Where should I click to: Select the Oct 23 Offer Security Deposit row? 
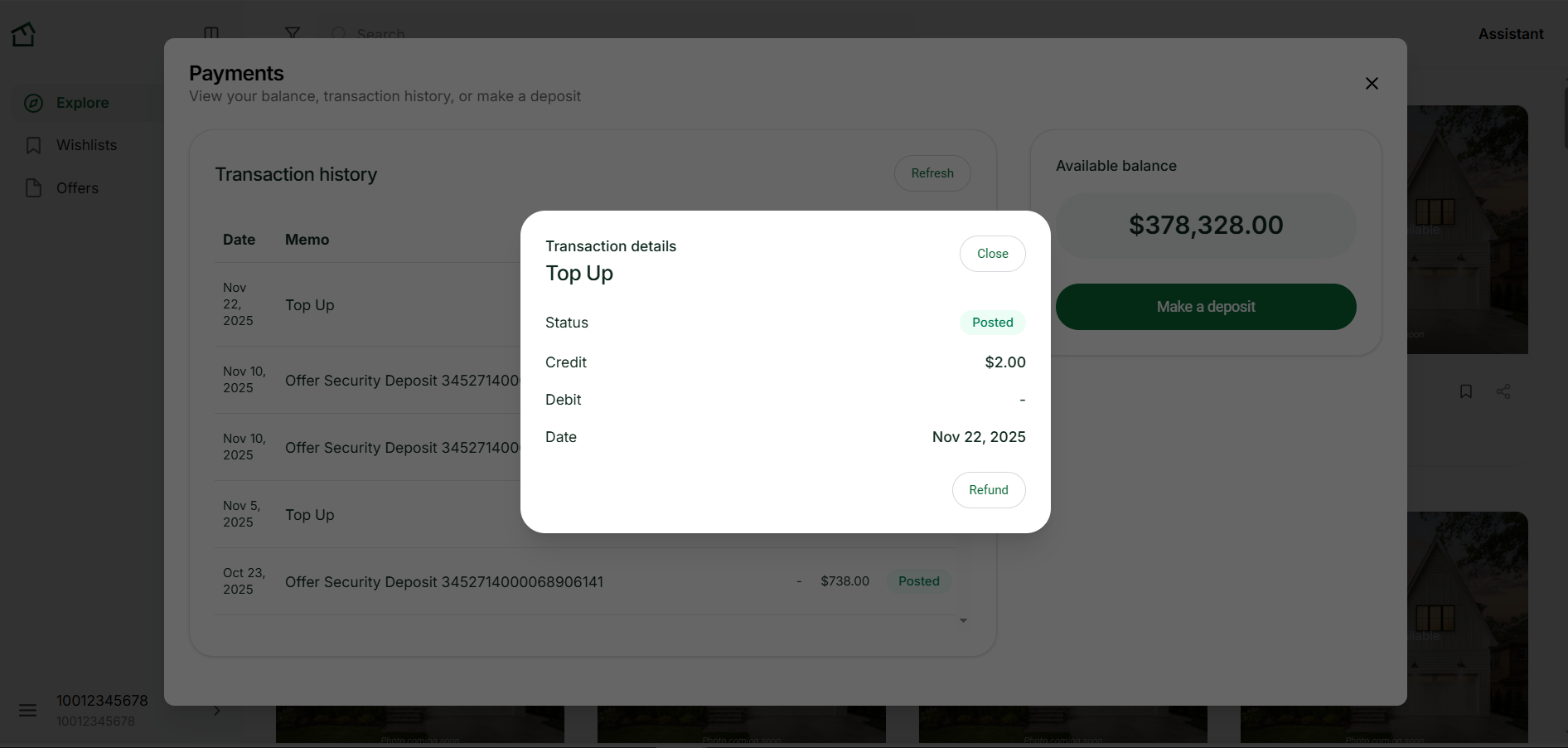click(443, 582)
